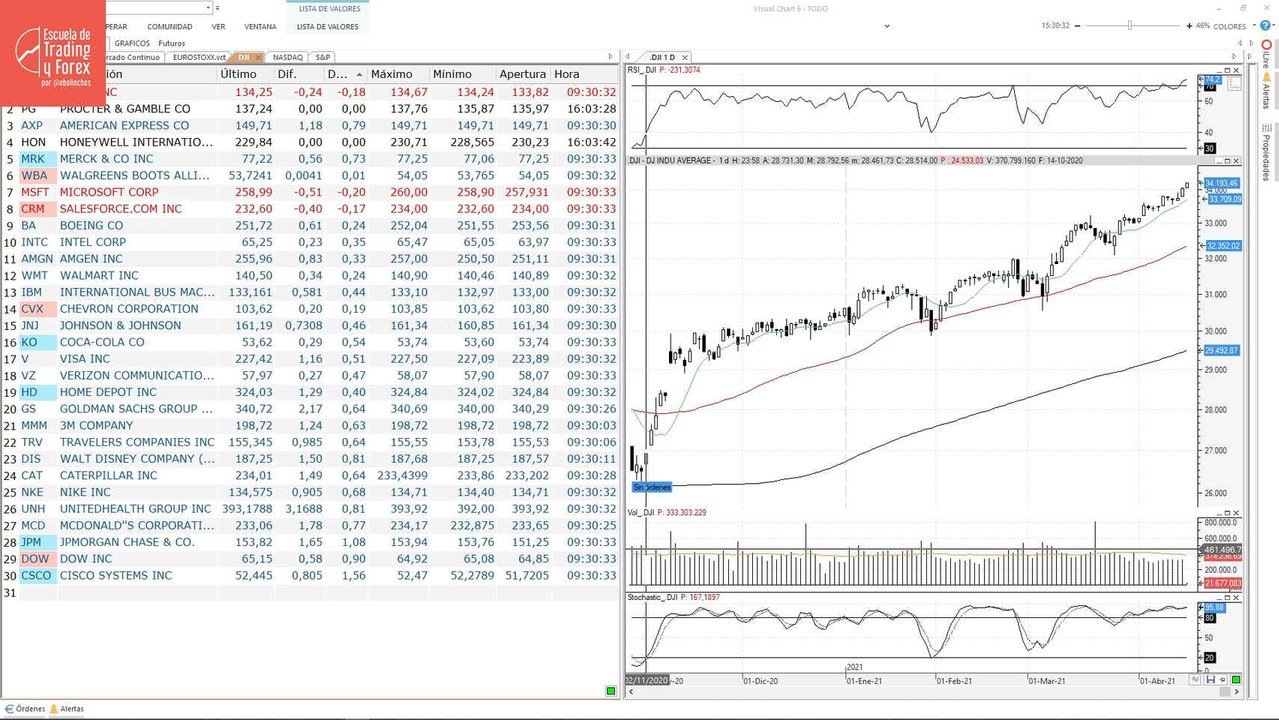Open the LISTA DE VALORES ribbon tab
The width and height of the screenshot is (1279, 720).
[328, 27]
